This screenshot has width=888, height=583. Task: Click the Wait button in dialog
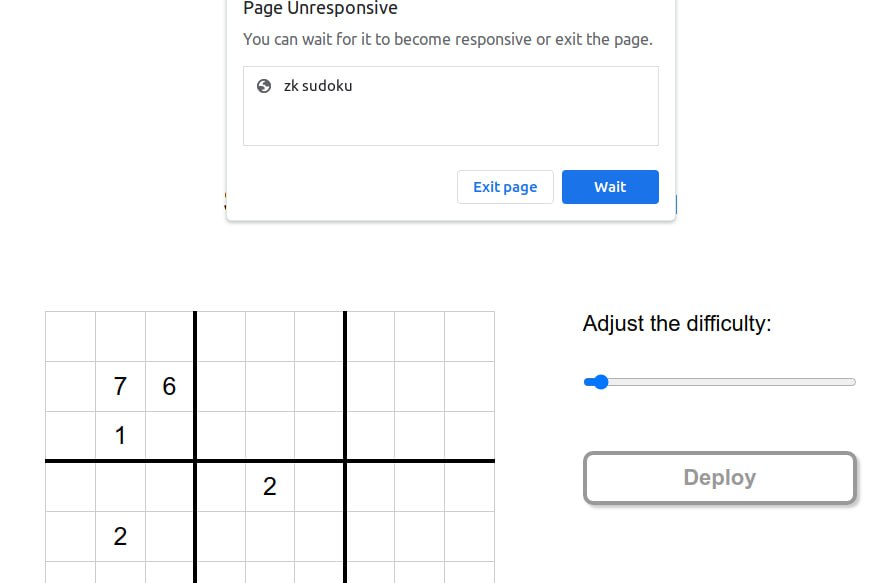tap(610, 187)
